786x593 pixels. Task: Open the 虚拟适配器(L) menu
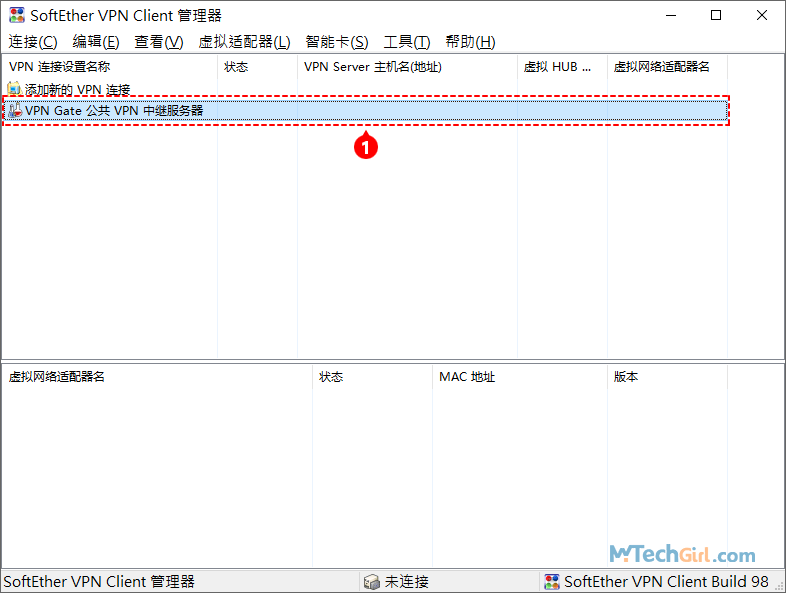[x=244, y=42]
